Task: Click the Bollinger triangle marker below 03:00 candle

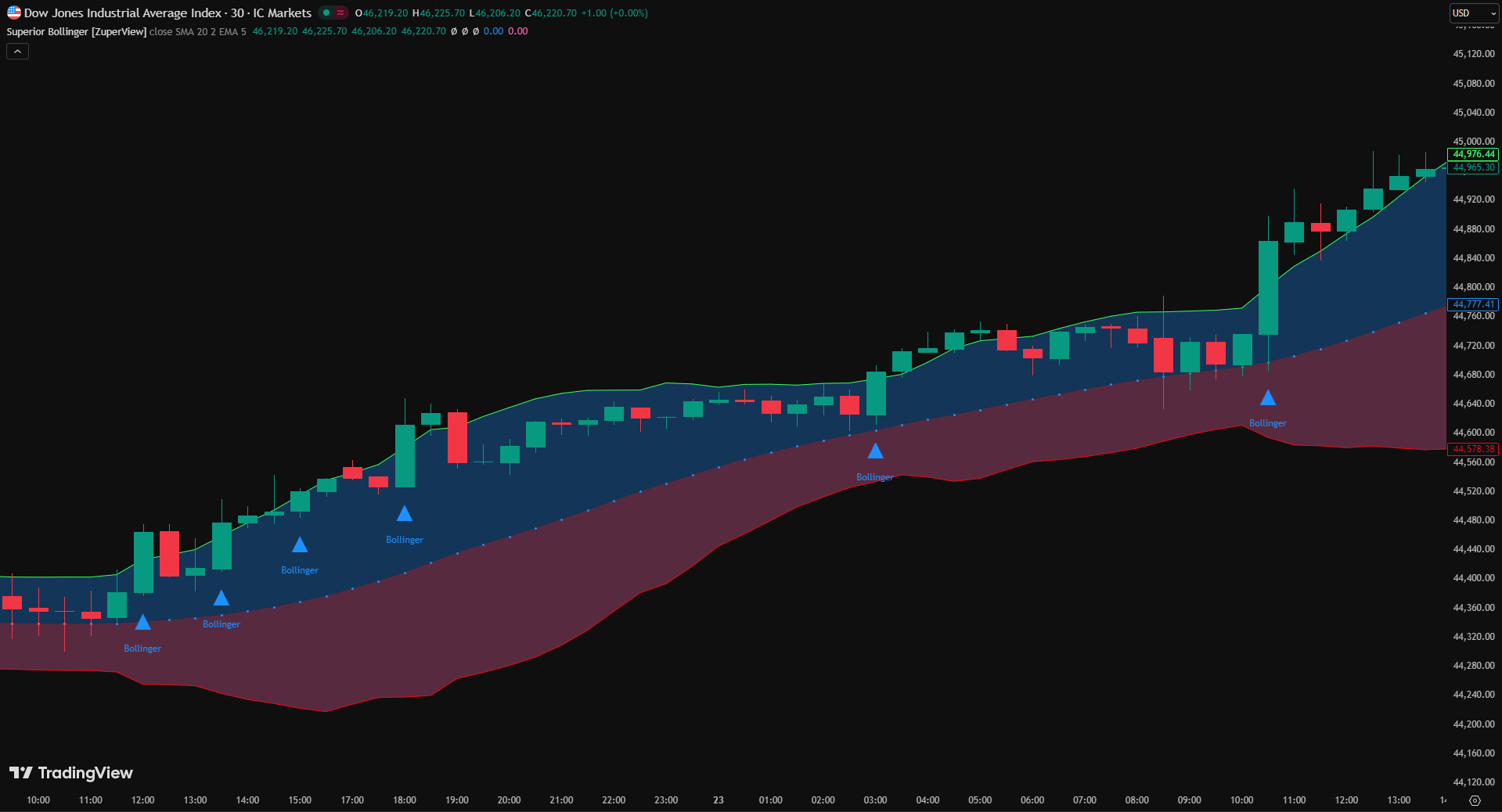Action: click(876, 451)
